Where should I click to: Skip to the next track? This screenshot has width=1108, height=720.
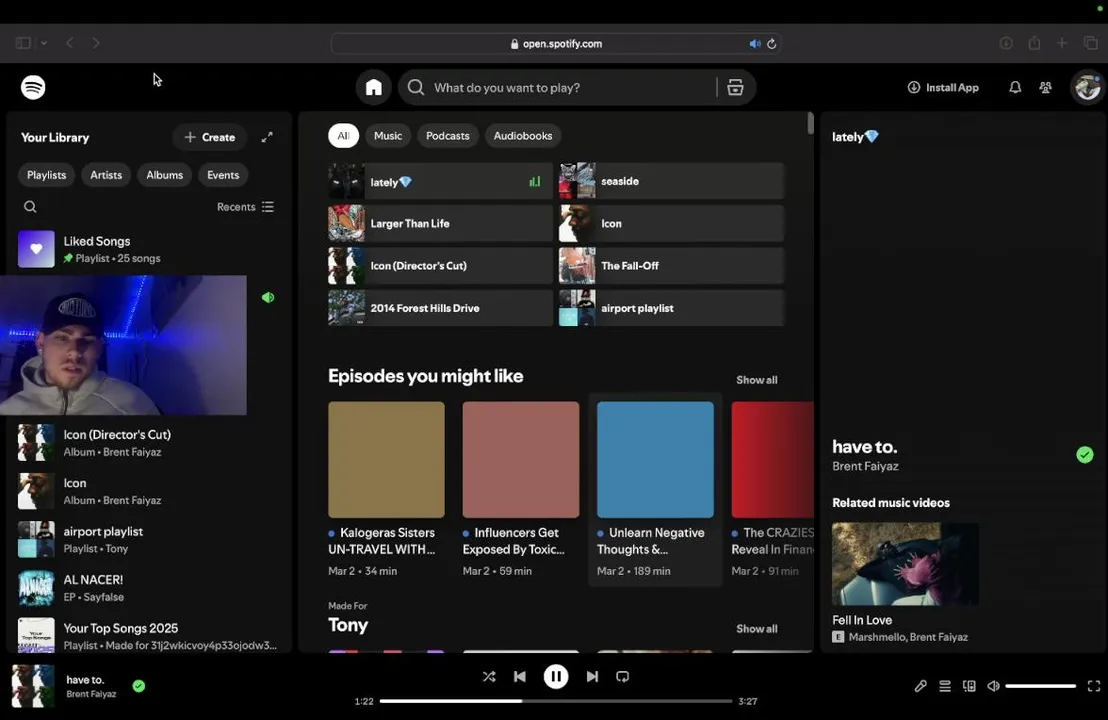tap(592, 677)
